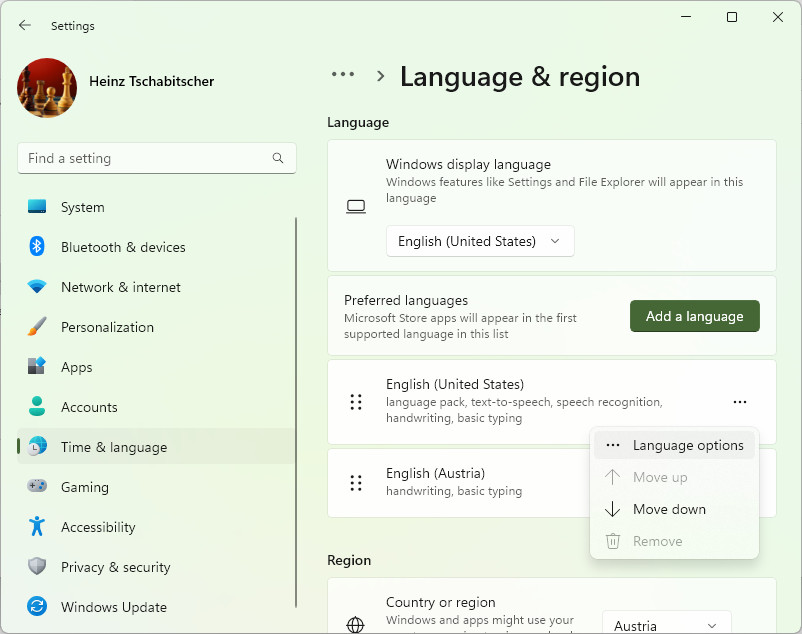802x634 pixels.
Task: Click the System monitor icon
Action: (x=37, y=207)
